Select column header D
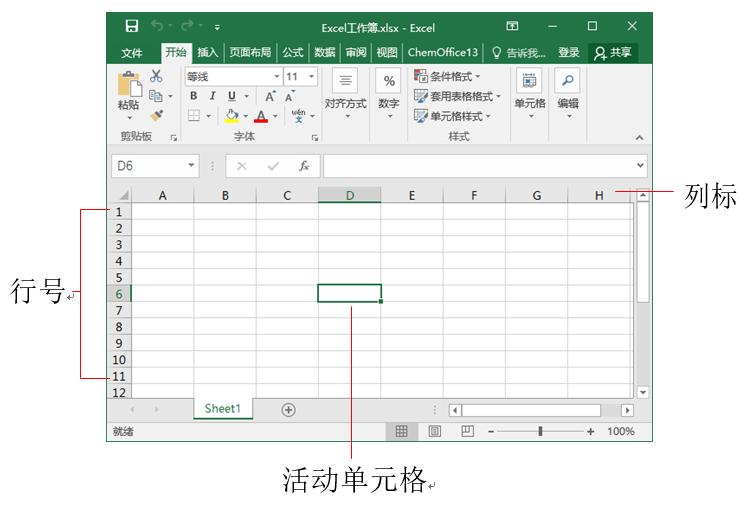 click(x=350, y=195)
